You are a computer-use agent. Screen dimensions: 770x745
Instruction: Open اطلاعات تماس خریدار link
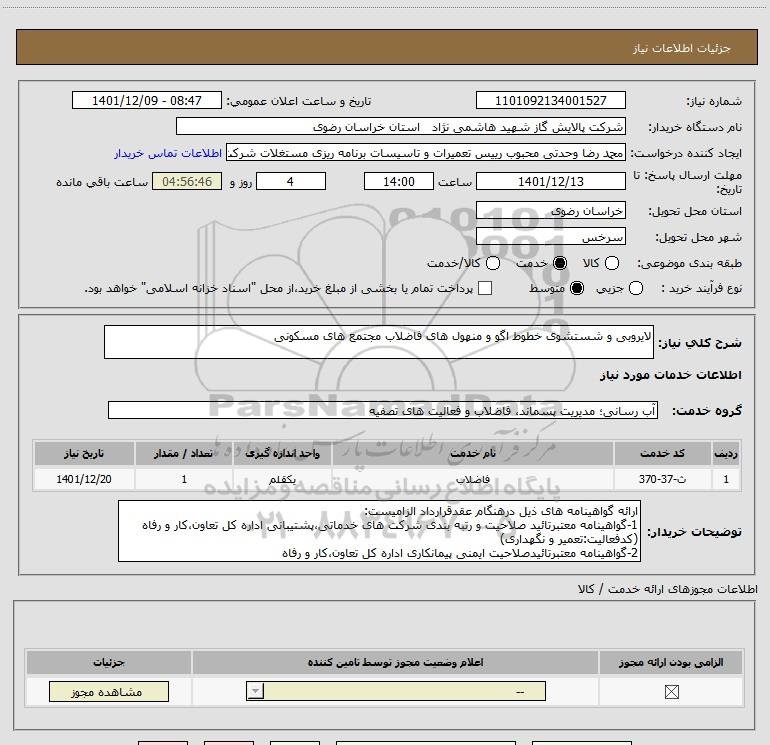tap(168, 153)
